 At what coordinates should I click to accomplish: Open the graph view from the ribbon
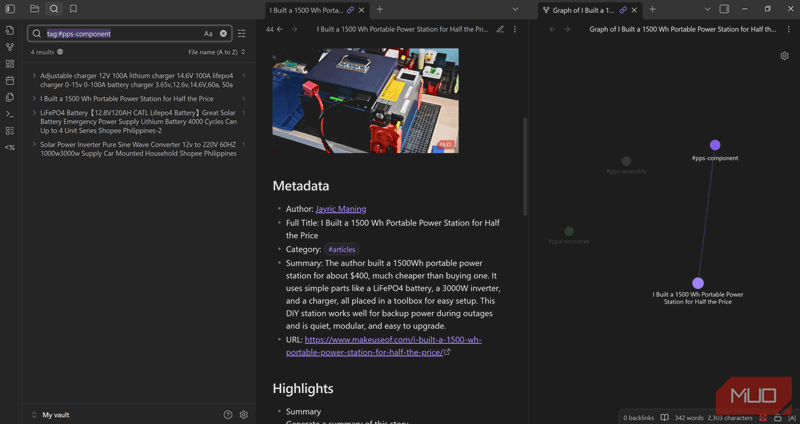tap(10, 47)
